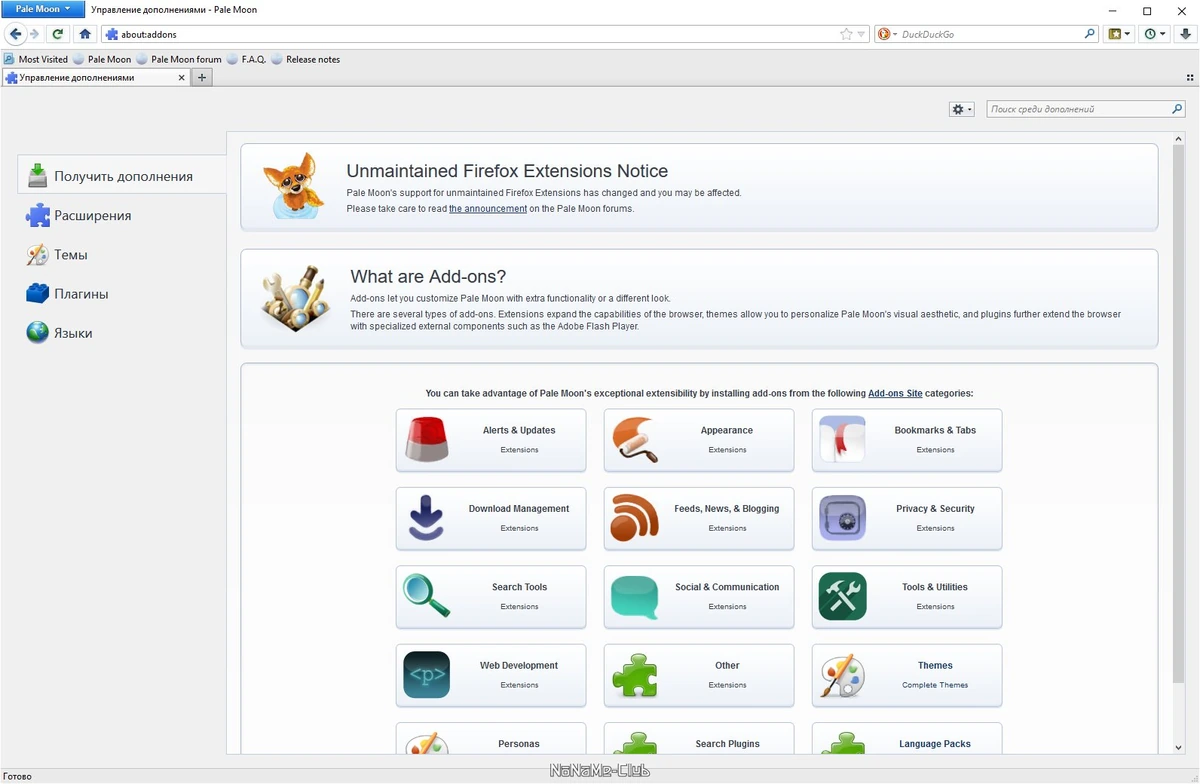Click the red siren Alerts & Updates icon
Screen dimensions: 1200x784
click(427, 439)
